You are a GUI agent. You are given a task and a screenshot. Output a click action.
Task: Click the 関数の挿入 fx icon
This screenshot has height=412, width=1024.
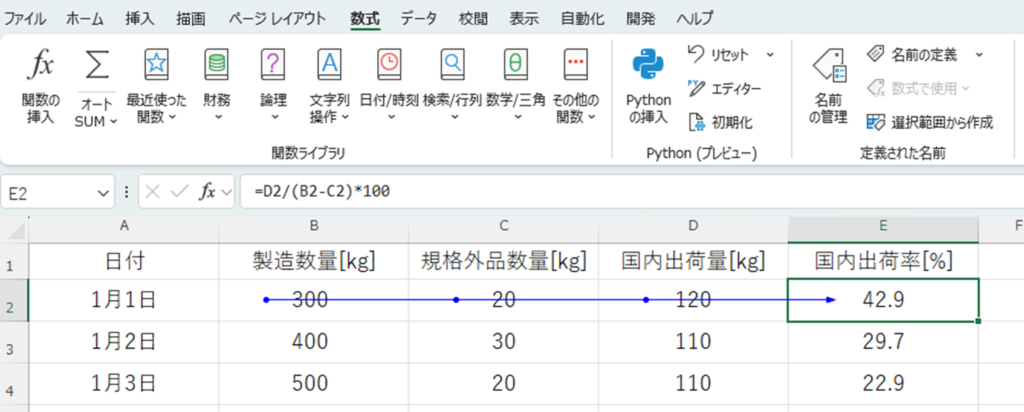[41, 66]
